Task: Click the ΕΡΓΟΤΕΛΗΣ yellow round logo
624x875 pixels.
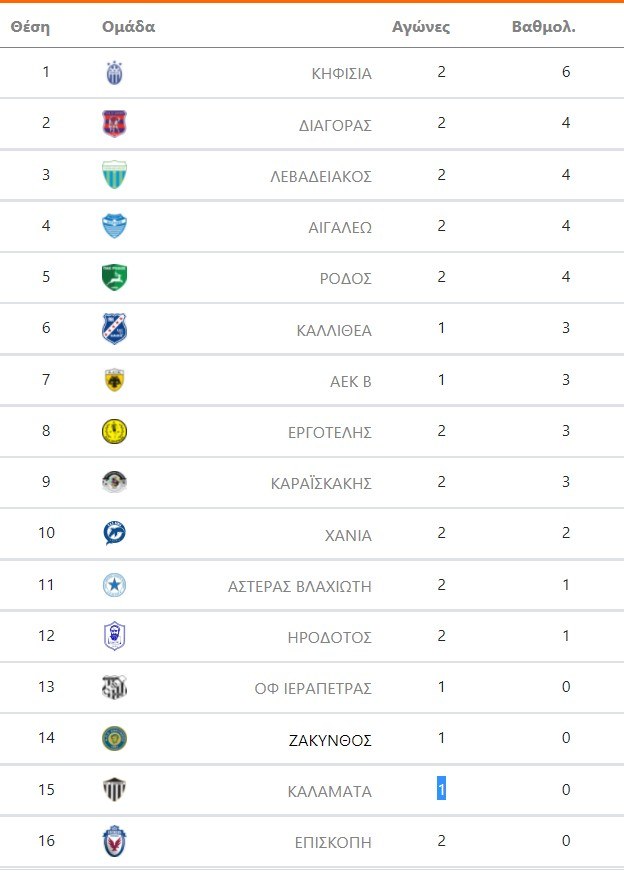Action: point(115,431)
